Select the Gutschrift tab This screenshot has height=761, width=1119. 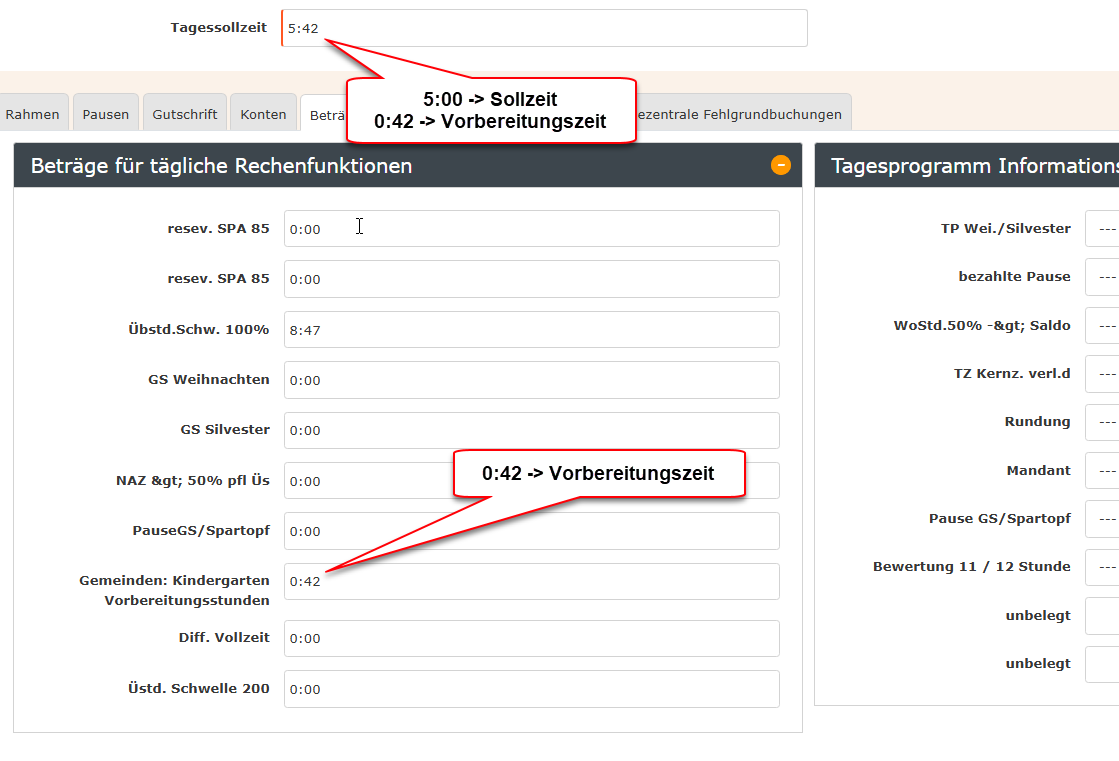point(184,114)
